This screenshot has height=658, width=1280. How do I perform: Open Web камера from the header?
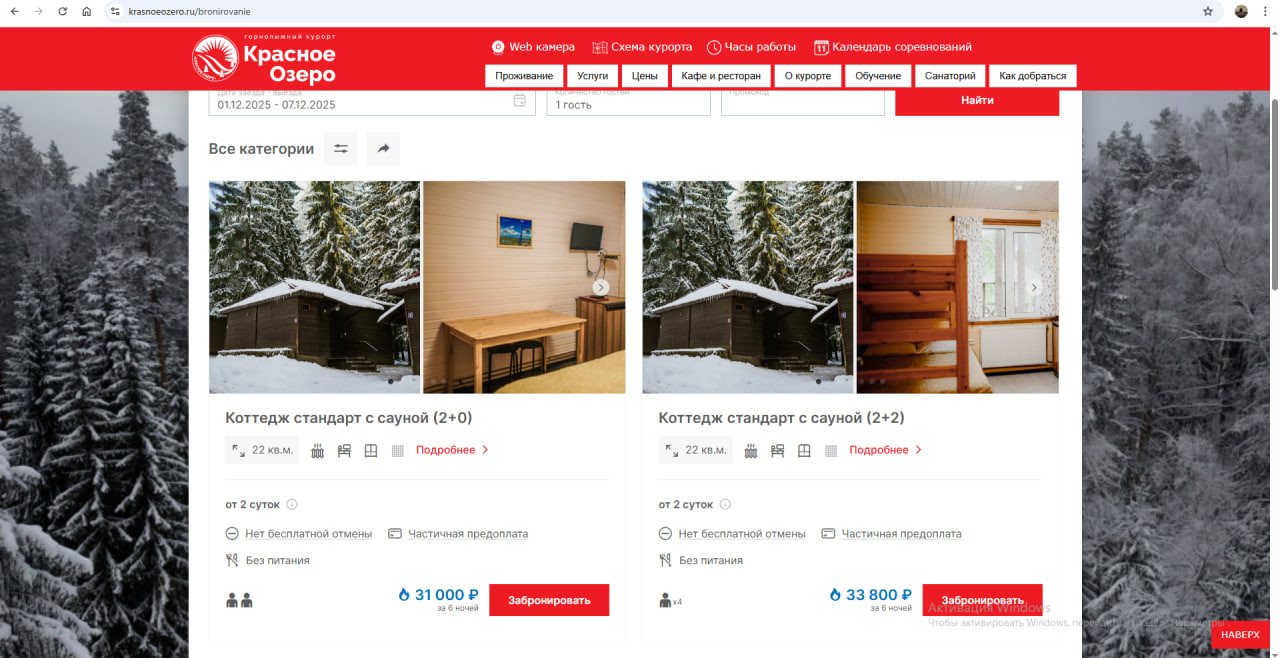click(533, 47)
